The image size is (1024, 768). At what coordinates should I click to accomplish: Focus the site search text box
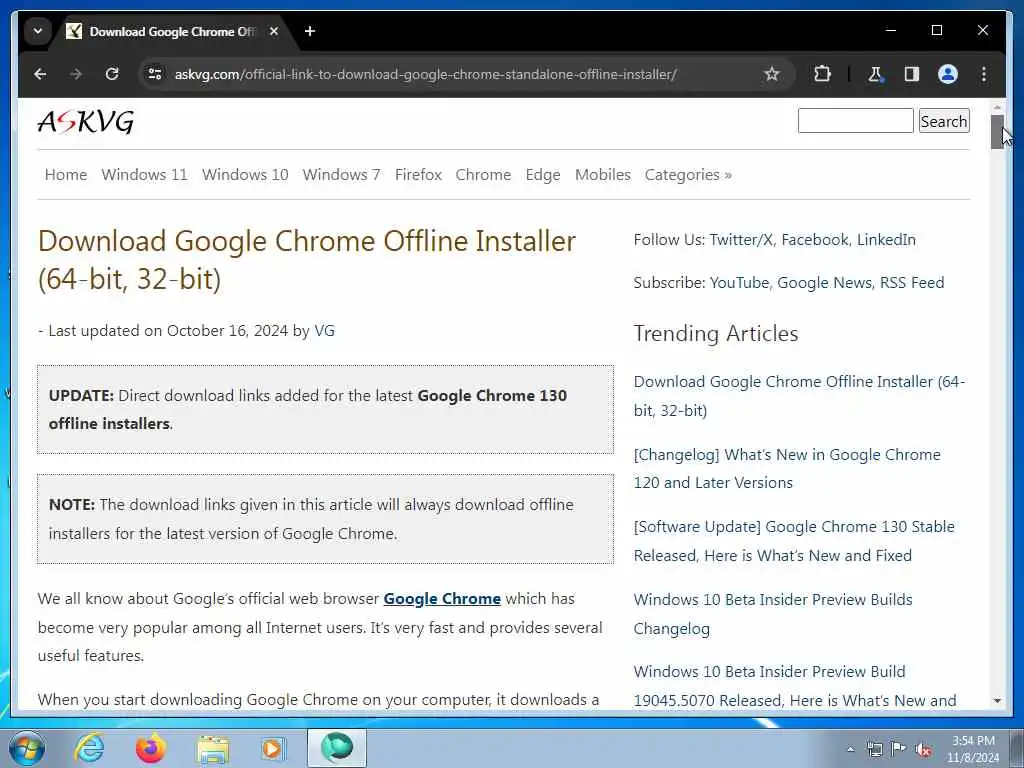pyautogui.click(x=855, y=121)
